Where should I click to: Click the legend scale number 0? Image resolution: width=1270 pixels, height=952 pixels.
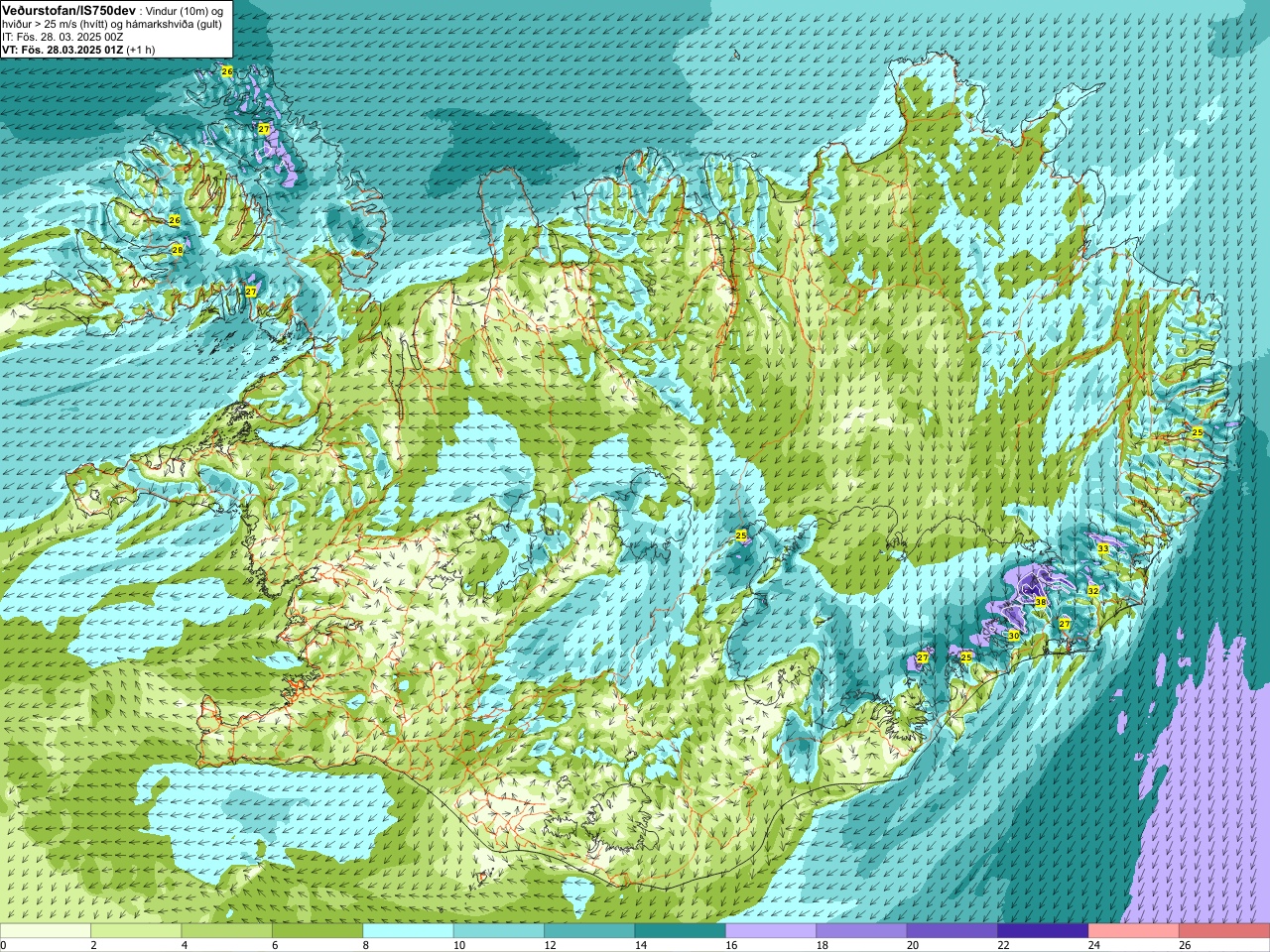pos(3,945)
